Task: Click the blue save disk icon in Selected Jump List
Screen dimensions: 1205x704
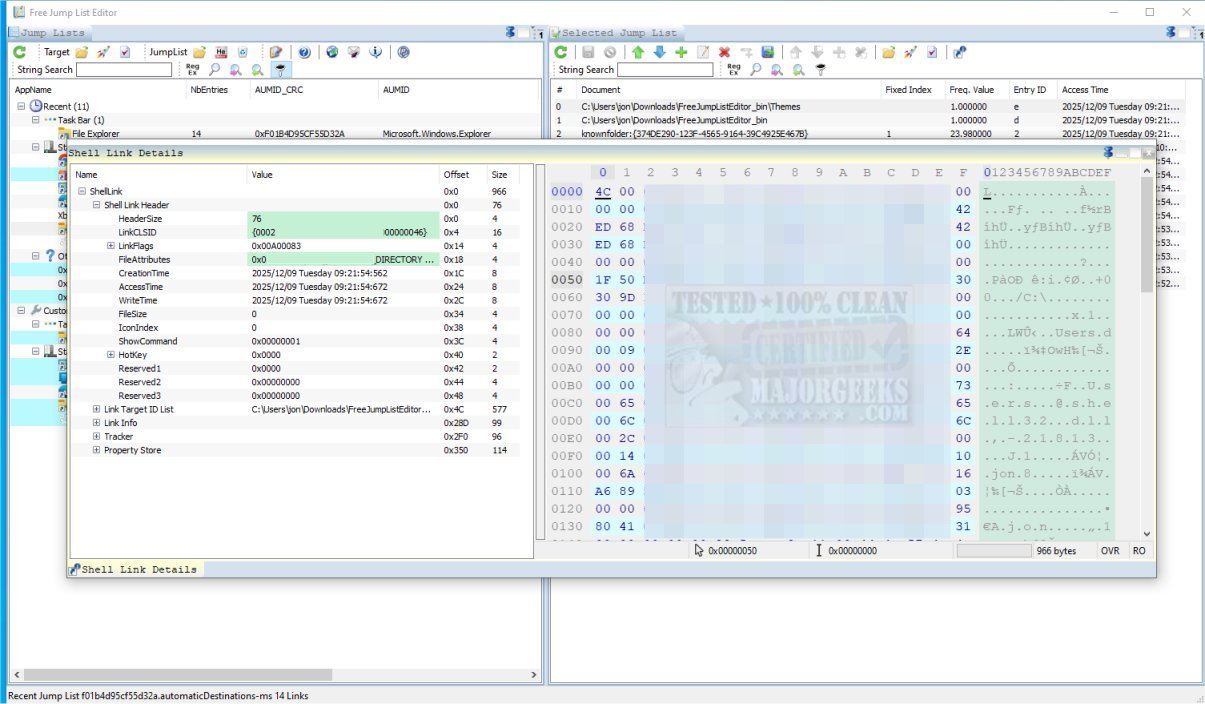Action: (767, 52)
